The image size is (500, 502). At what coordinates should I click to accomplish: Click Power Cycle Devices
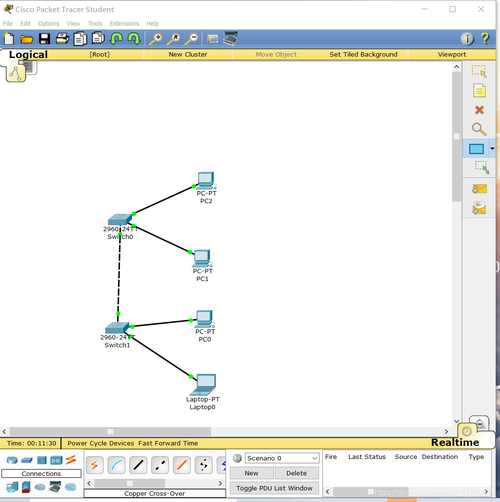click(101, 443)
